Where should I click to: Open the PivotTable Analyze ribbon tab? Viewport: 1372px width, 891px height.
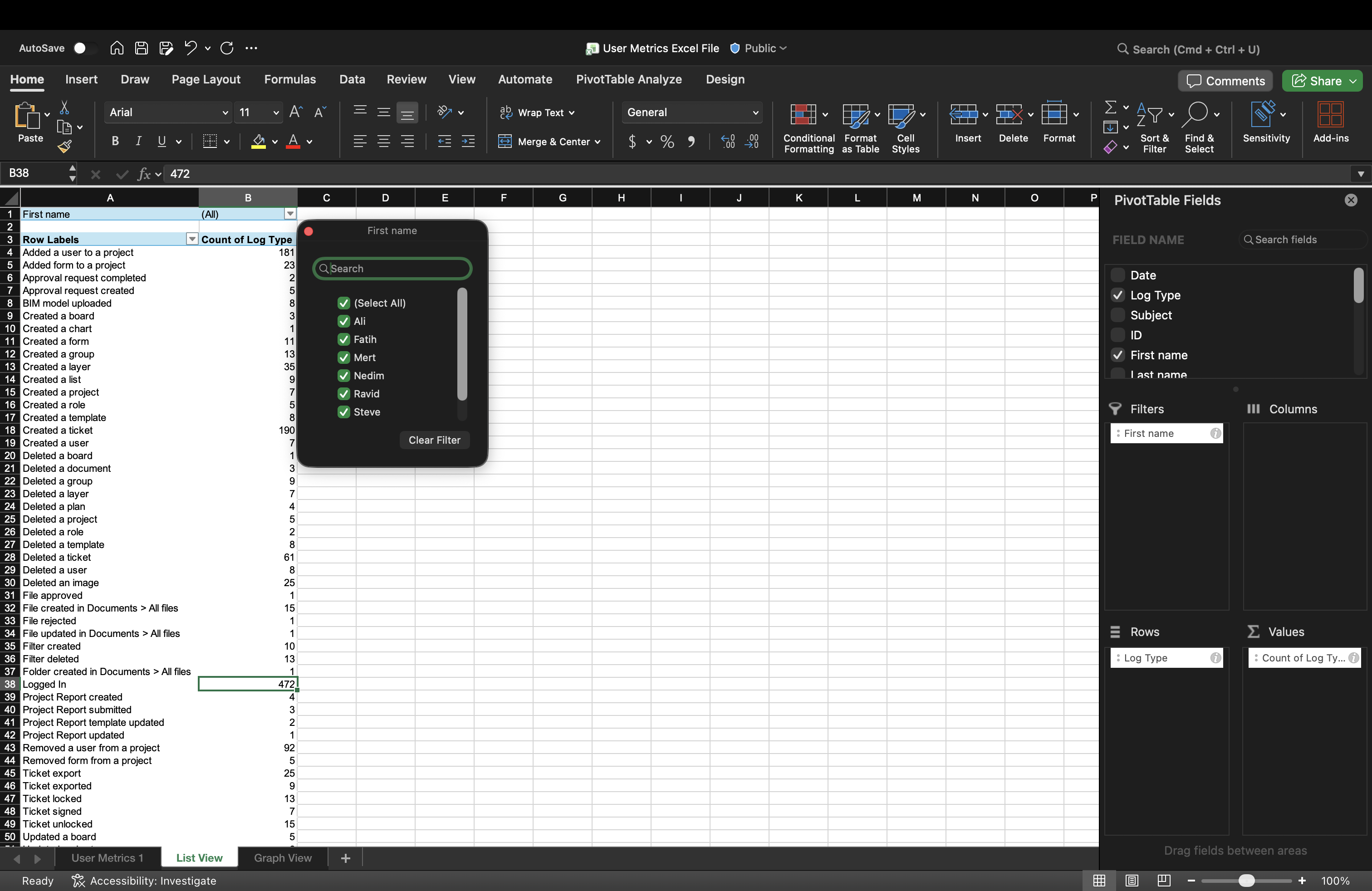(x=628, y=79)
